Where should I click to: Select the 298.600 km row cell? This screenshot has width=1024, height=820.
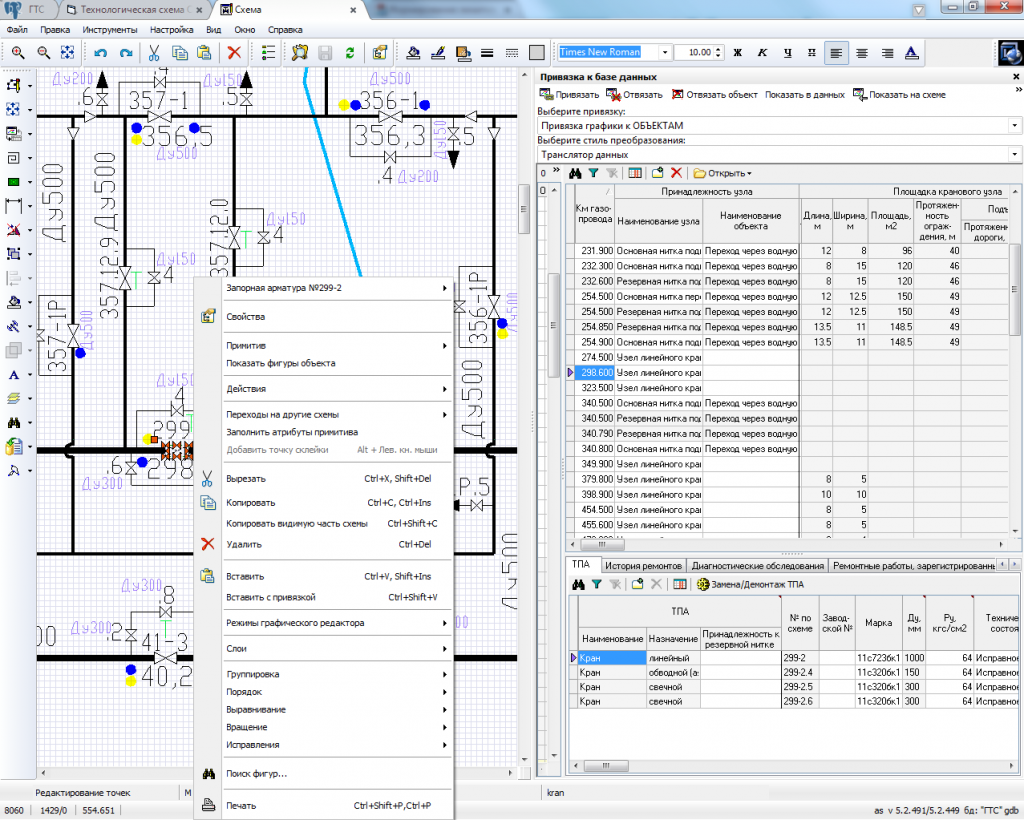click(x=596, y=372)
